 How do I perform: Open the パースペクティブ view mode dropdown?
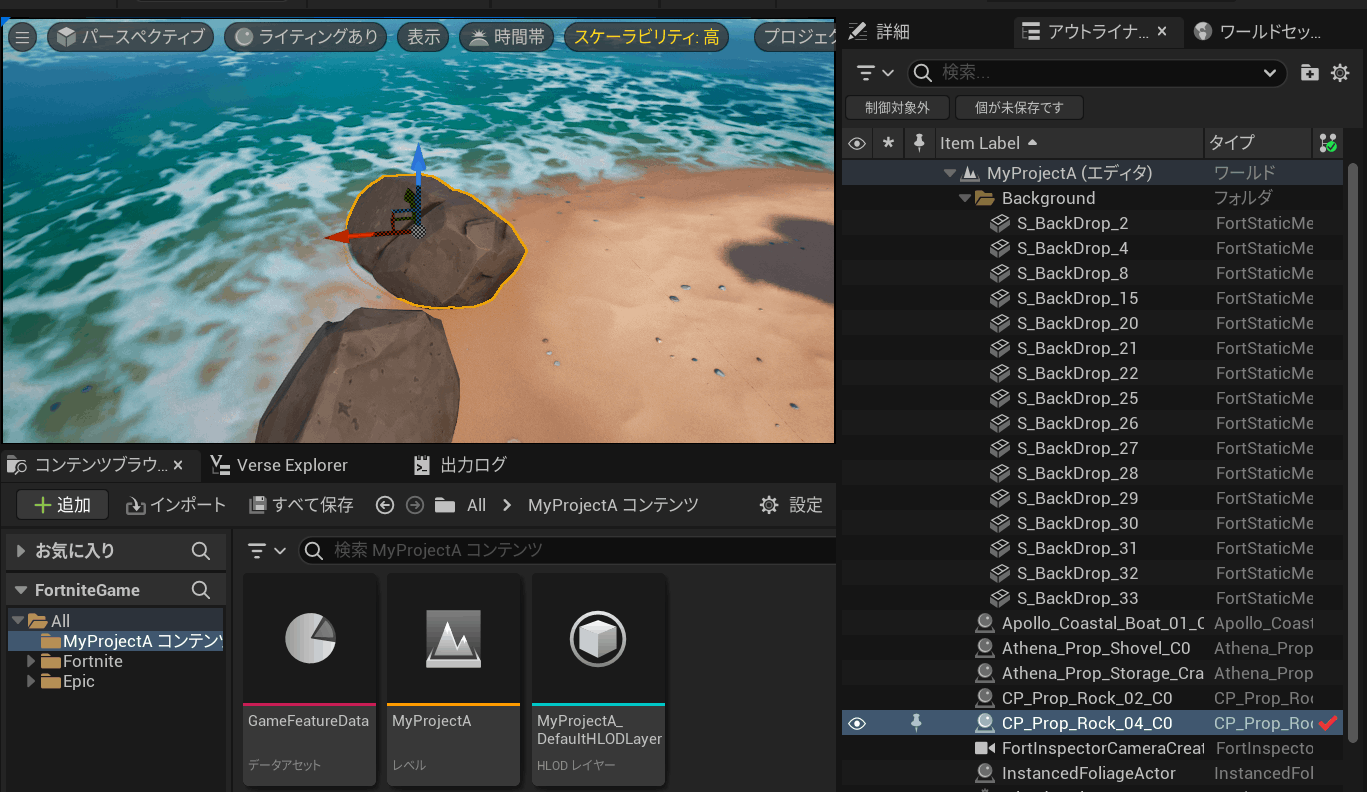pos(131,38)
